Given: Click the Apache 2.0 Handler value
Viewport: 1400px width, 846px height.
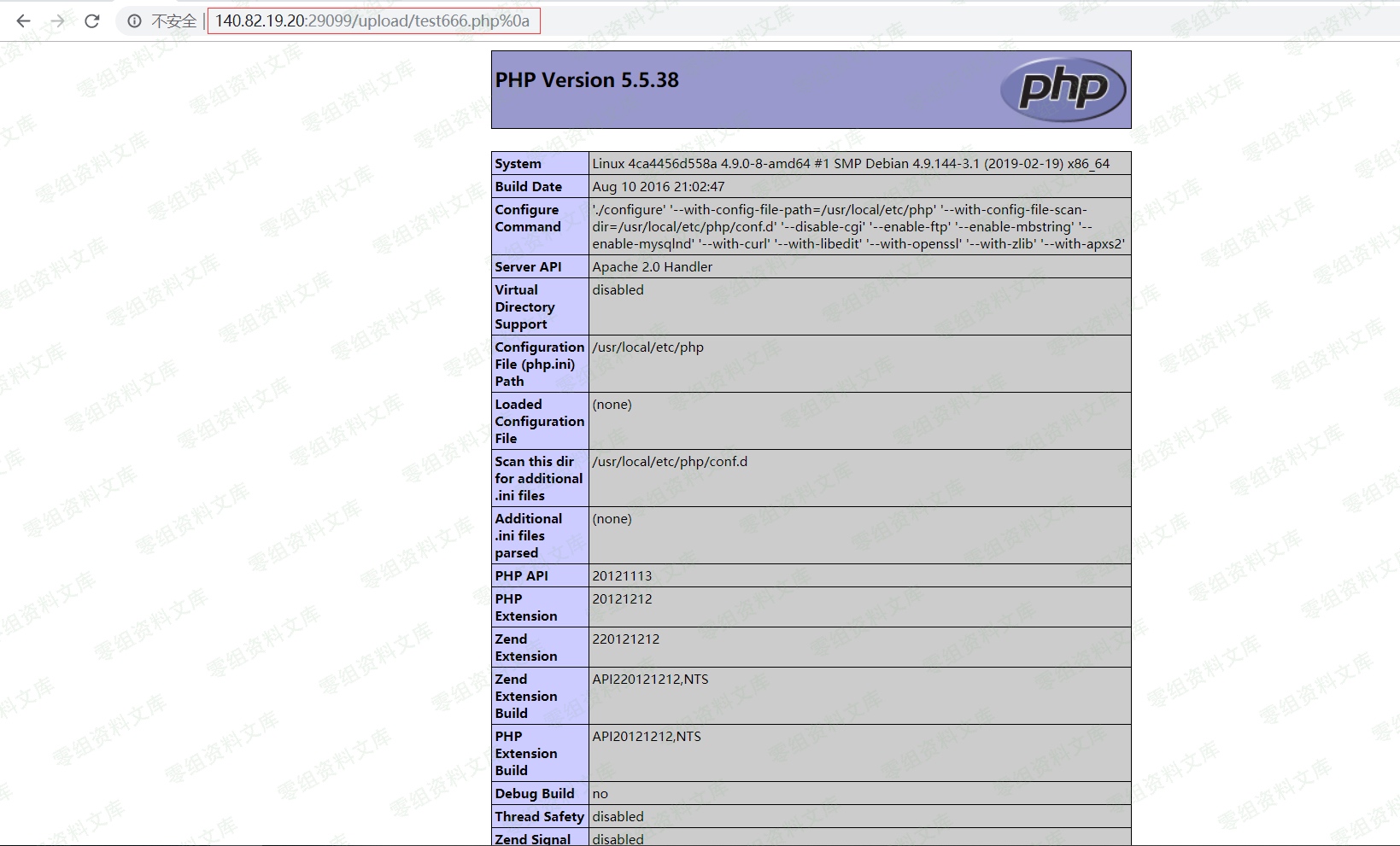Looking at the screenshot, I should (x=652, y=267).
